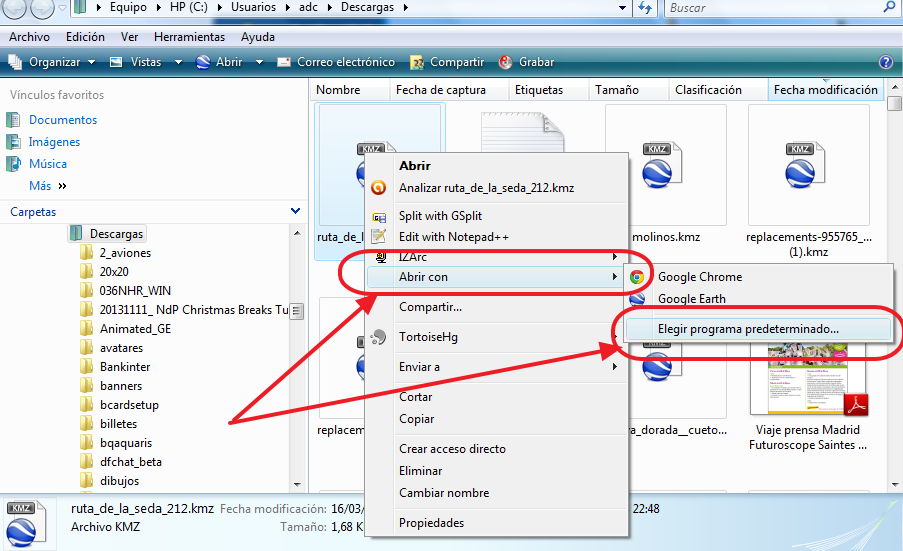Open the Documentos favorite link
Image resolution: width=903 pixels, height=551 pixels.
(62, 120)
